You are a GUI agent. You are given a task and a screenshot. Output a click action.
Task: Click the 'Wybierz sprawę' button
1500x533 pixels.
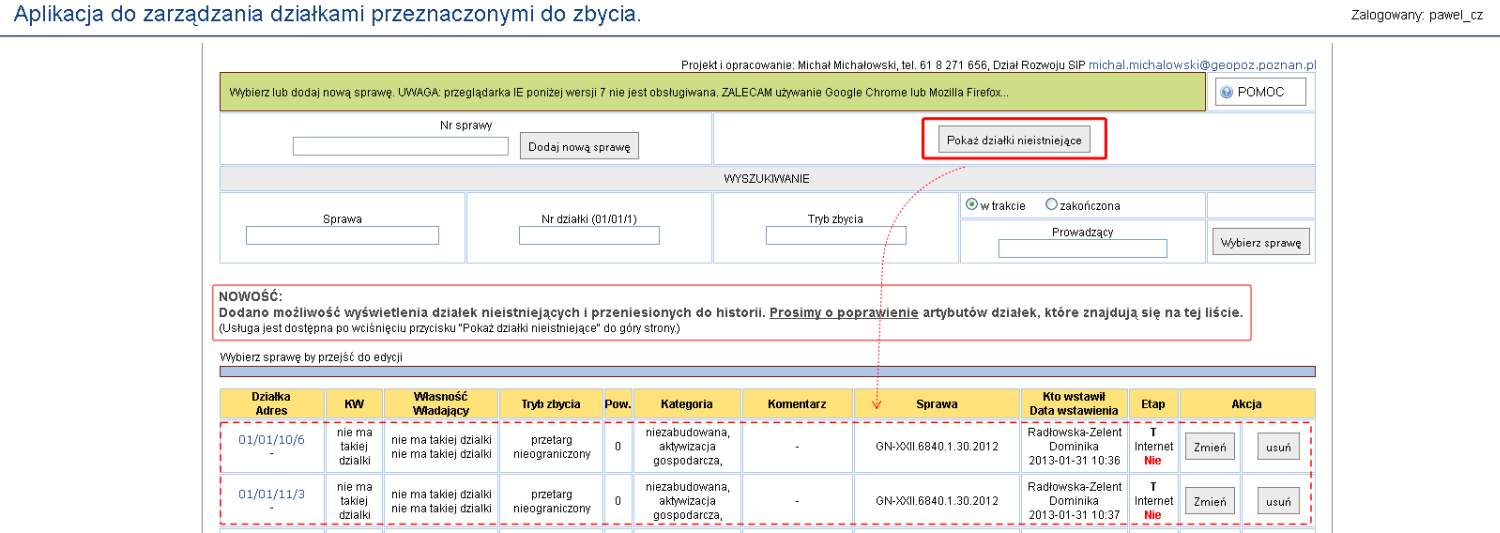1261,242
